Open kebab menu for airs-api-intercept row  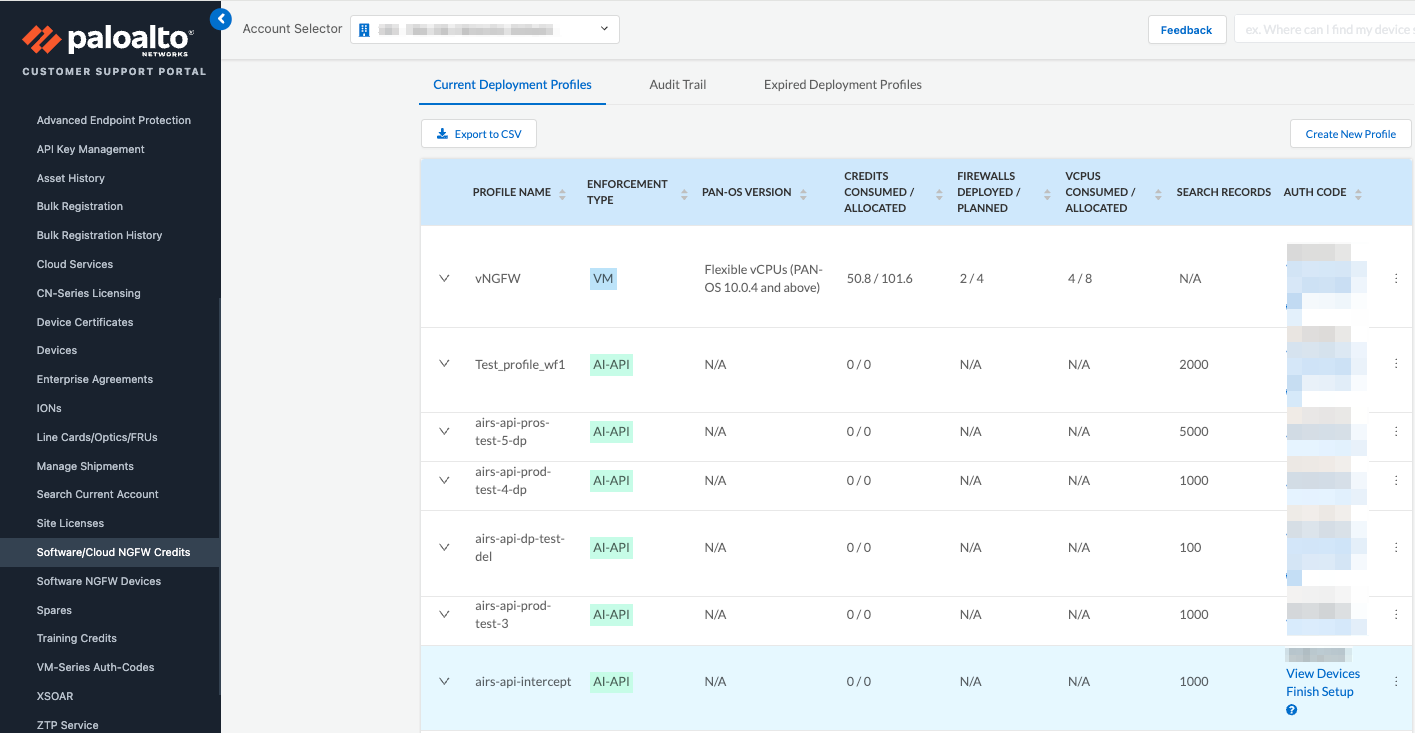(1396, 682)
